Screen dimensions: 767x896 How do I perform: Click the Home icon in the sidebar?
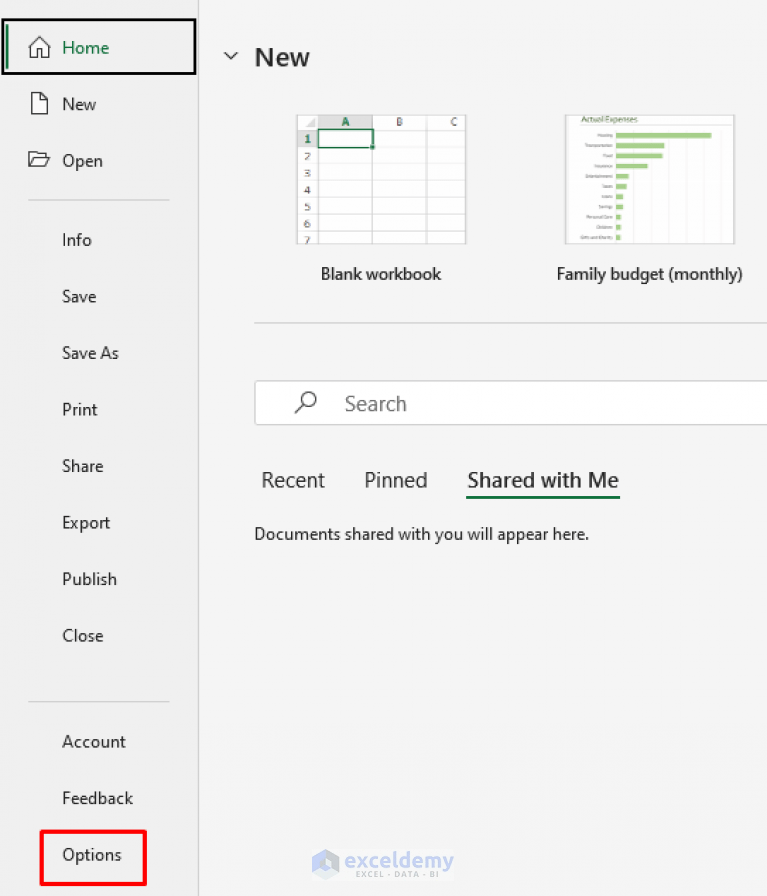click(x=40, y=46)
